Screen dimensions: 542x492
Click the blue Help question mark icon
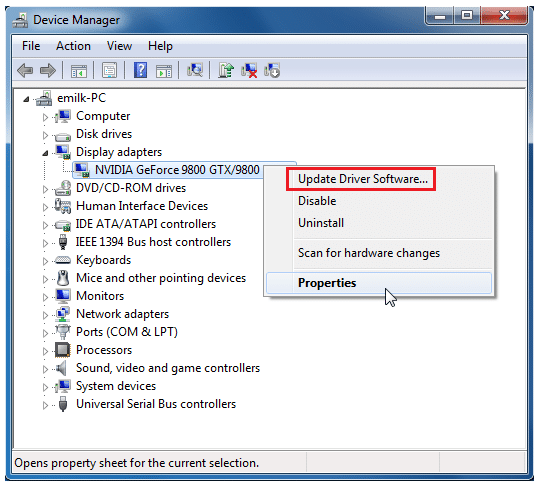coord(140,70)
